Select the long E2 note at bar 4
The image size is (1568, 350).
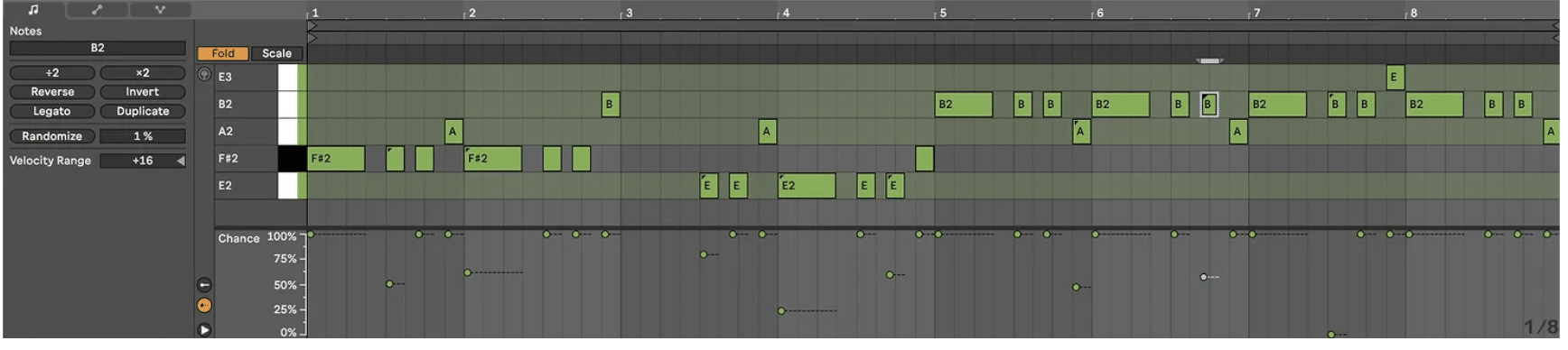click(807, 186)
